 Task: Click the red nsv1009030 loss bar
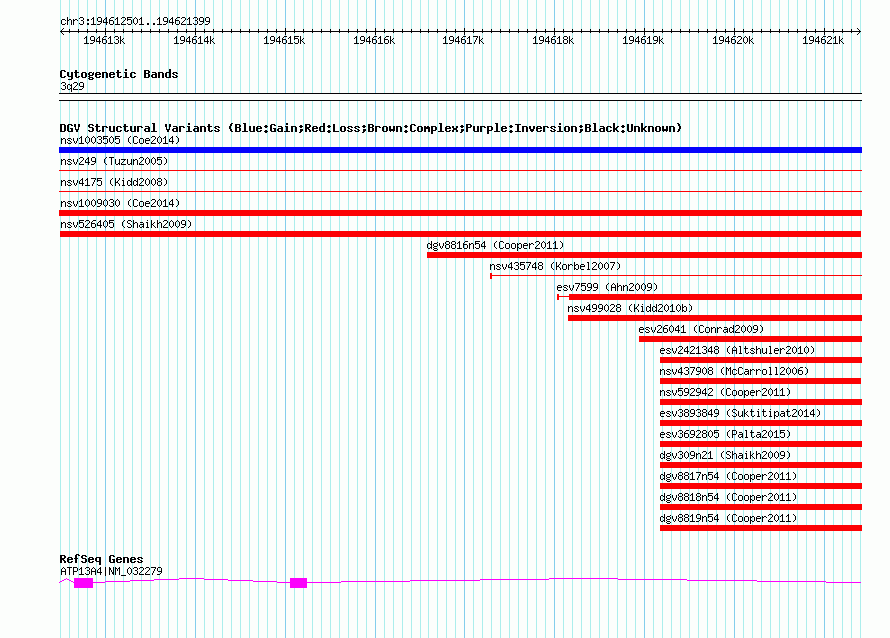click(x=460, y=213)
